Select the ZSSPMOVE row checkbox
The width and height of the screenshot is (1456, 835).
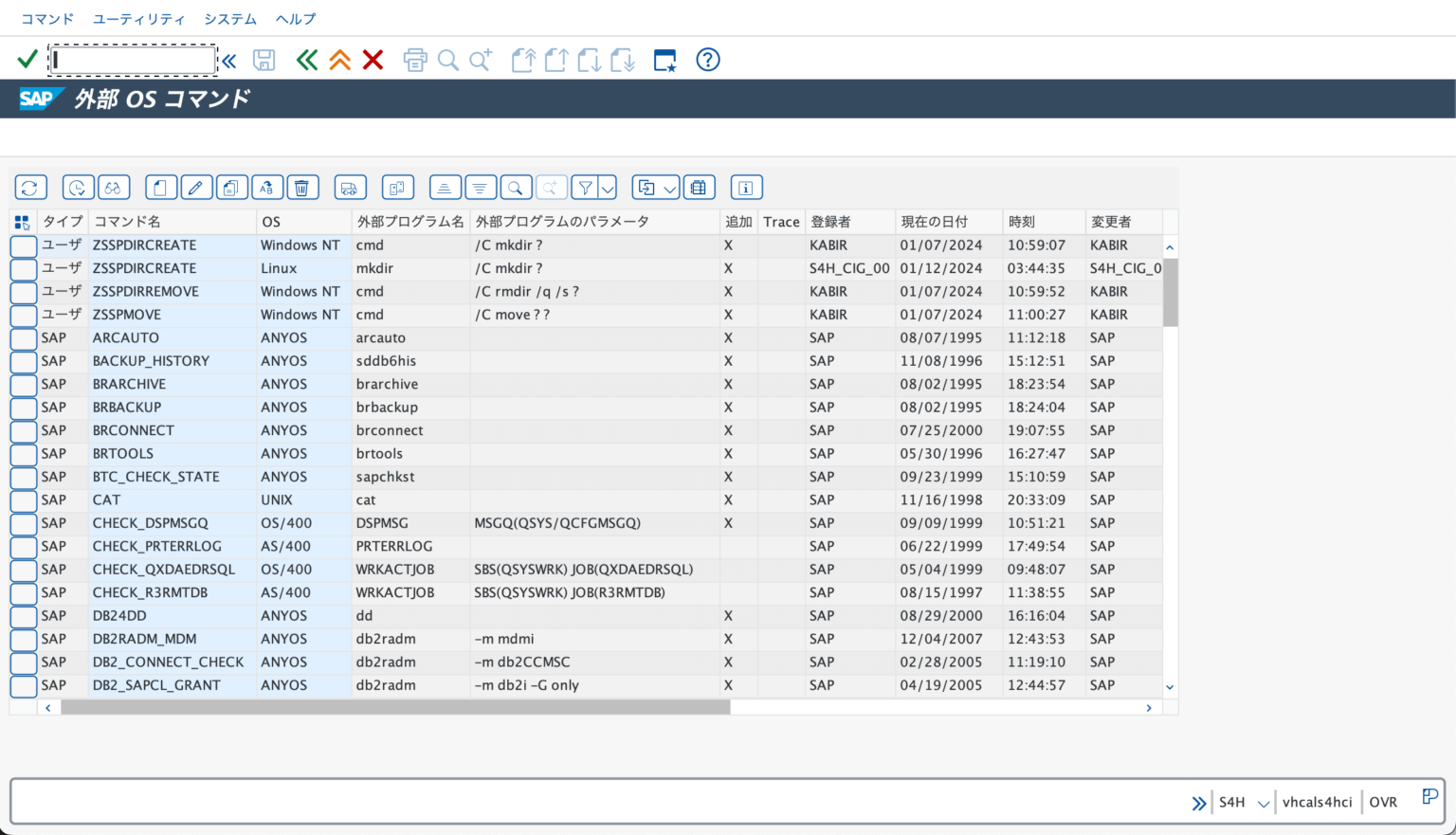22,314
